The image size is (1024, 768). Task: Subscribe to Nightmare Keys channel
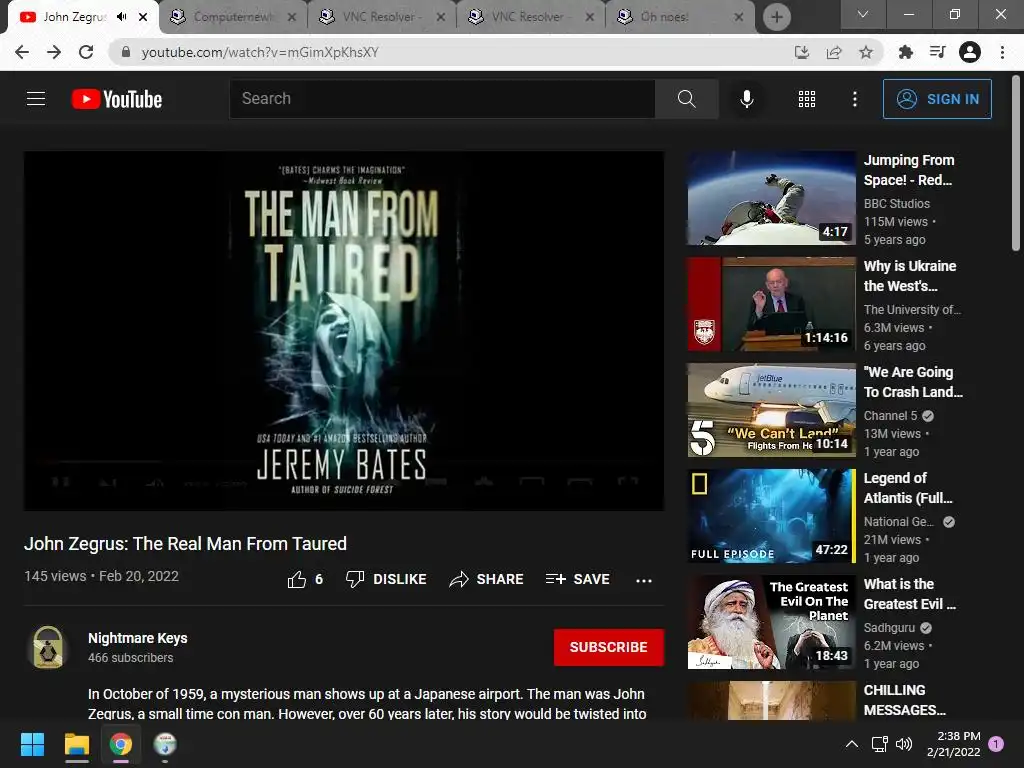(609, 647)
